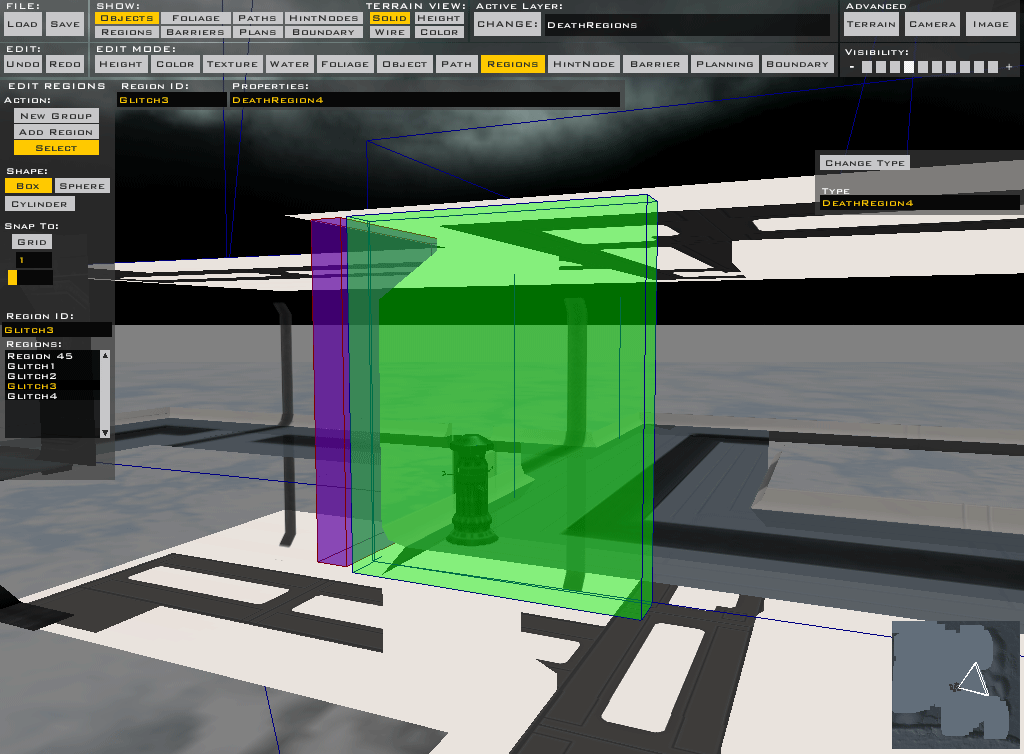Redo the last edit

[x=65, y=64]
